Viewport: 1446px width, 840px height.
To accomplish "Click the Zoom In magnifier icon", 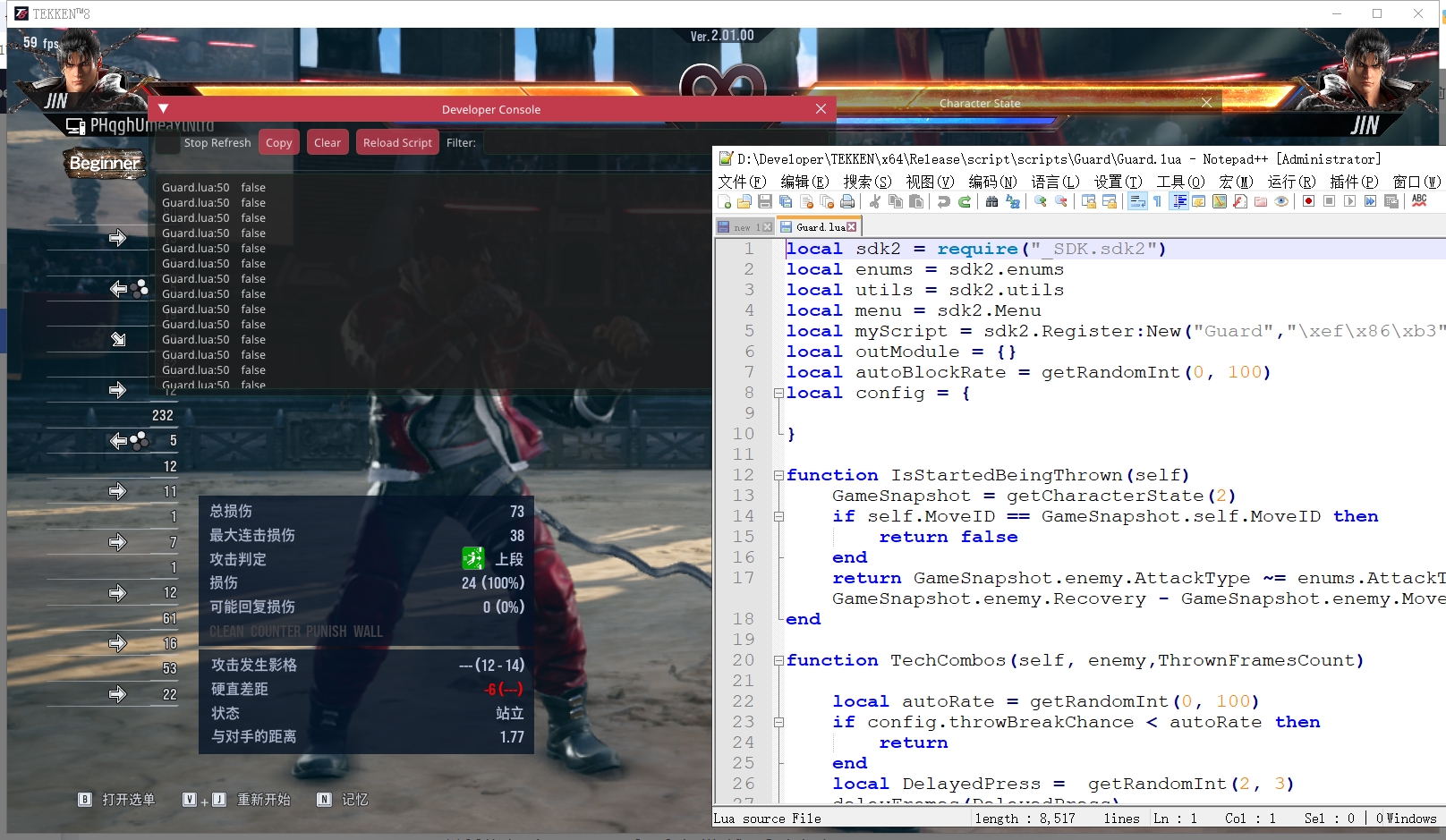I will click(1041, 202).
